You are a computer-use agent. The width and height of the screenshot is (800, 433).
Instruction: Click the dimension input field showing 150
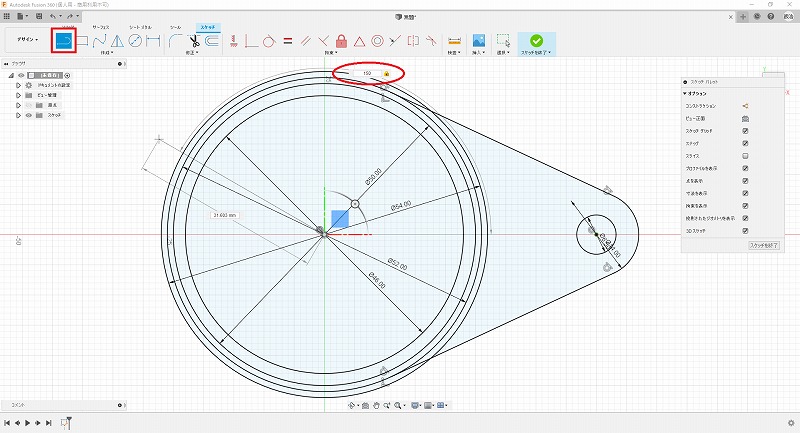point(367,73)
